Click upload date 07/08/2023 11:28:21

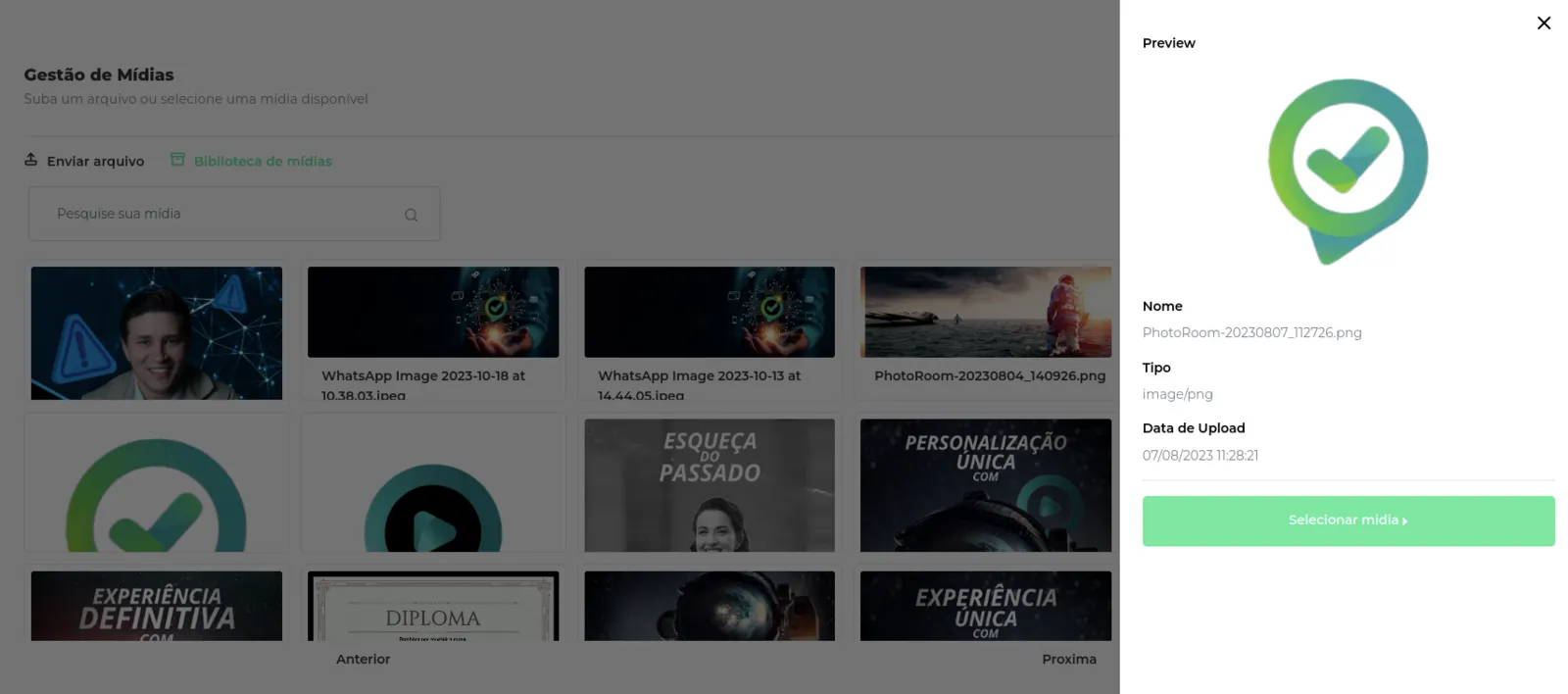(1200, 455)
